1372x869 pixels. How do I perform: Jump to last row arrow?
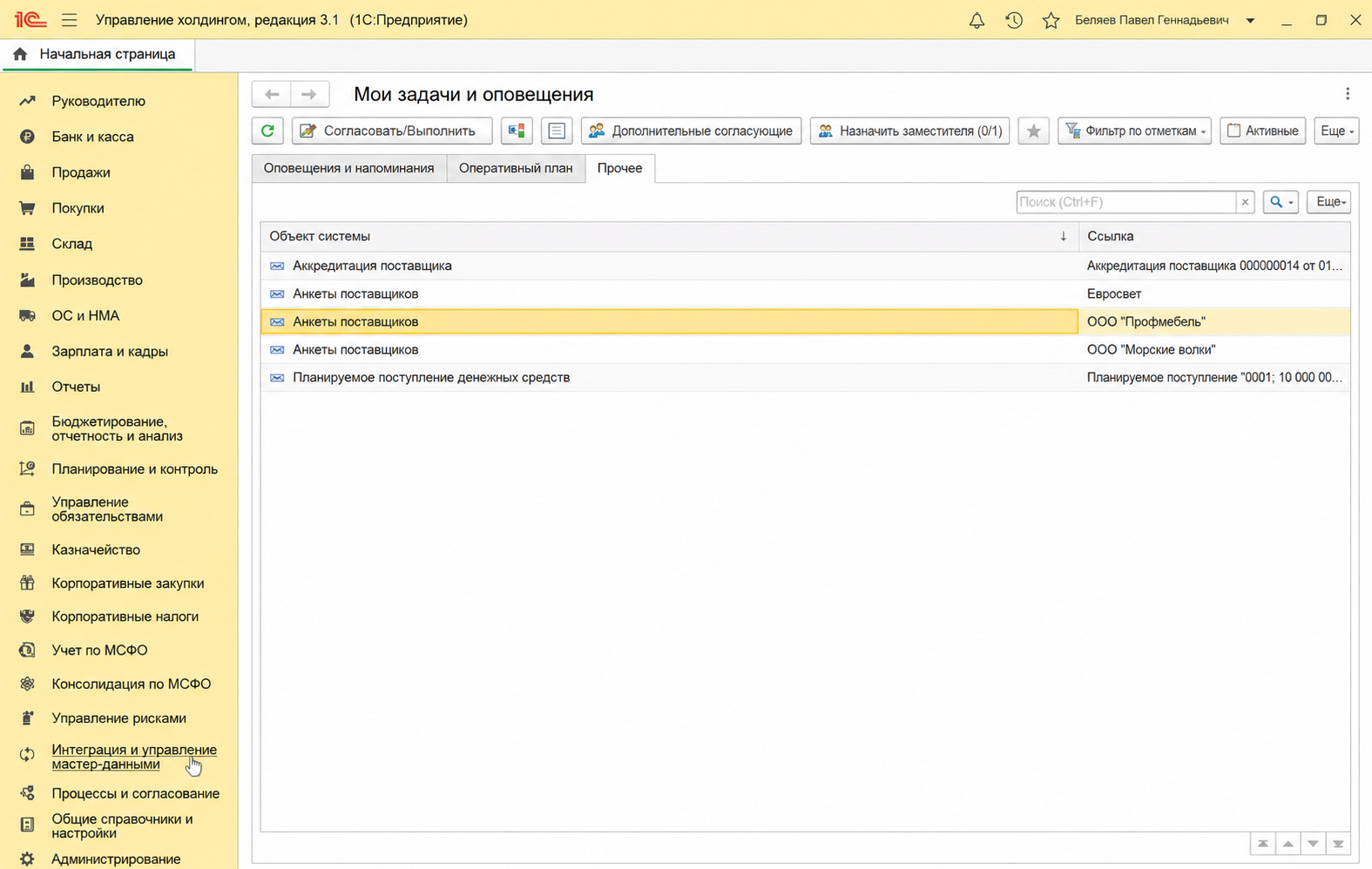point(1338,844)
